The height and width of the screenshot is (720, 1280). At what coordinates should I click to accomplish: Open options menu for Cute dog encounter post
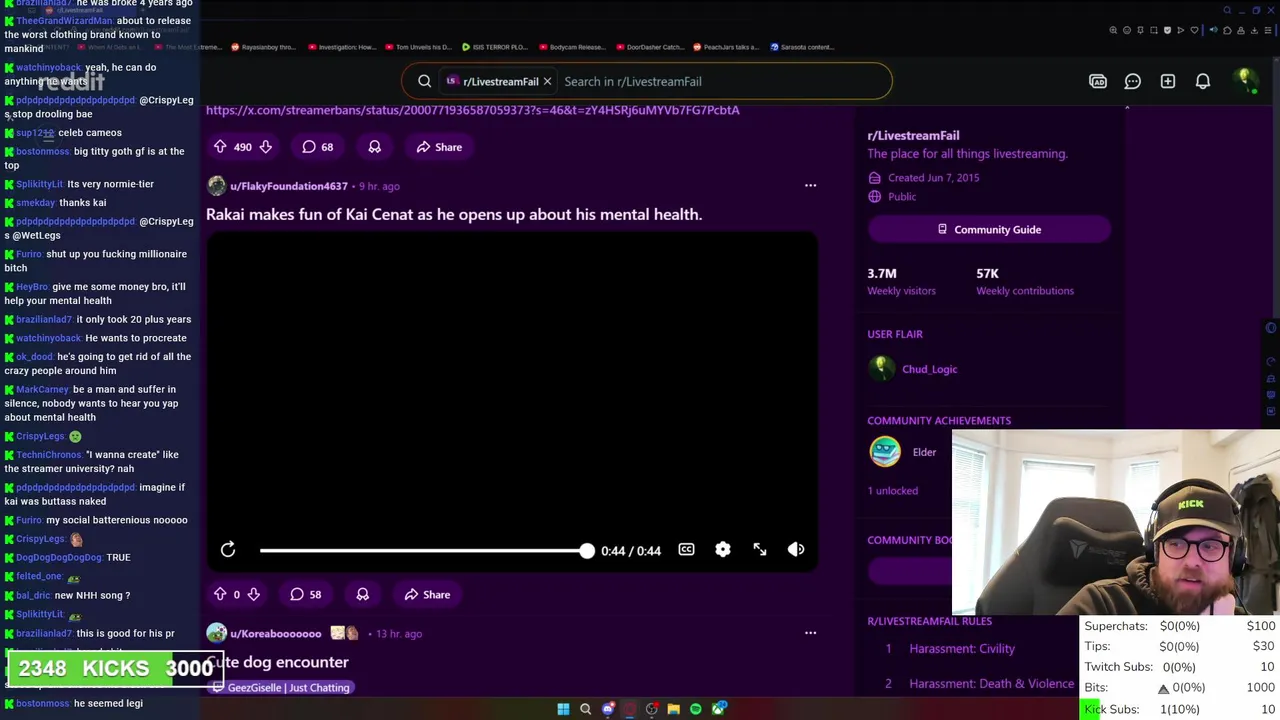810,632
